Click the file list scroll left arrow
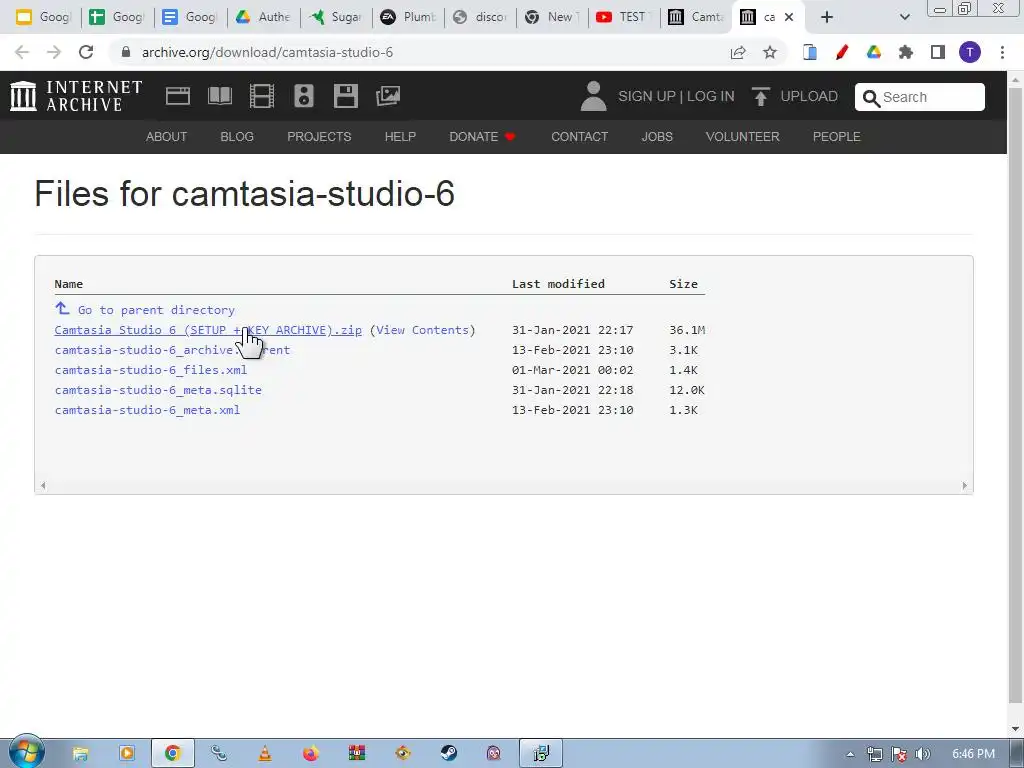The image size is (1024, 768). pyautogui.click(x=43, y=485)
